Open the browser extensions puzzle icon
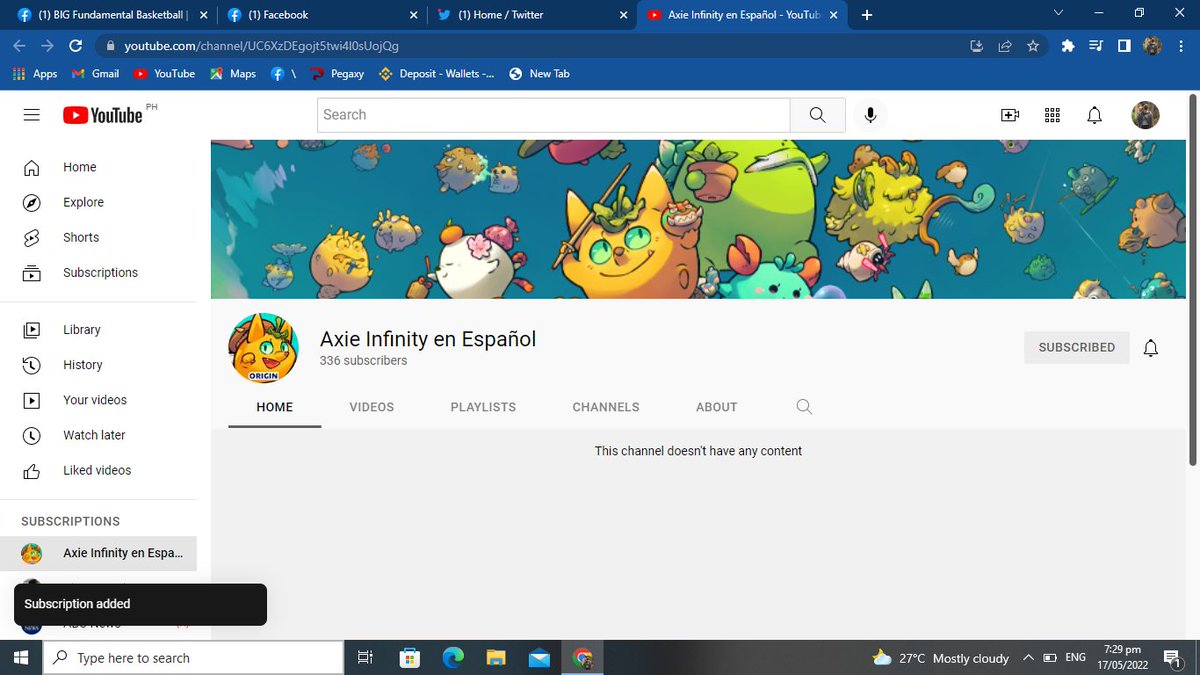 [1068, 46]
